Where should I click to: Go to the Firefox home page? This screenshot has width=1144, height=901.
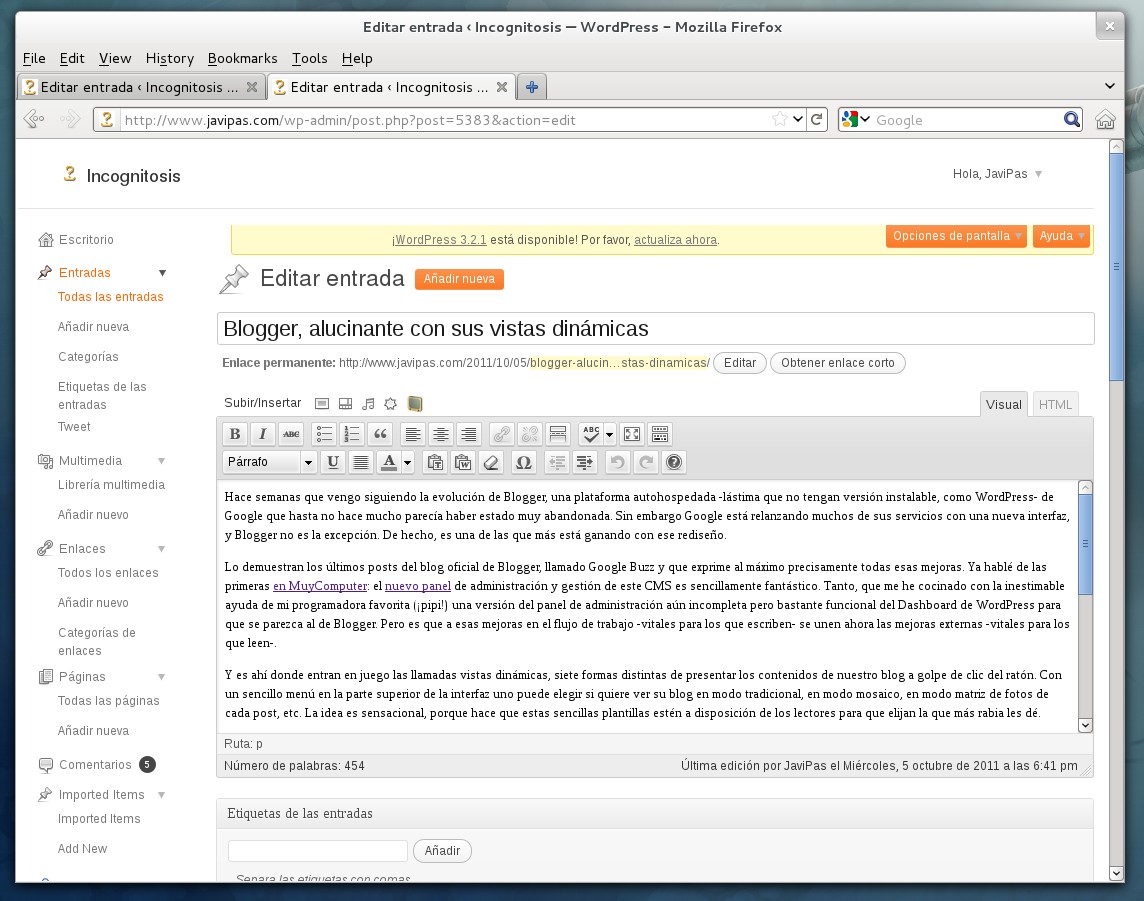pos(1105,119)
